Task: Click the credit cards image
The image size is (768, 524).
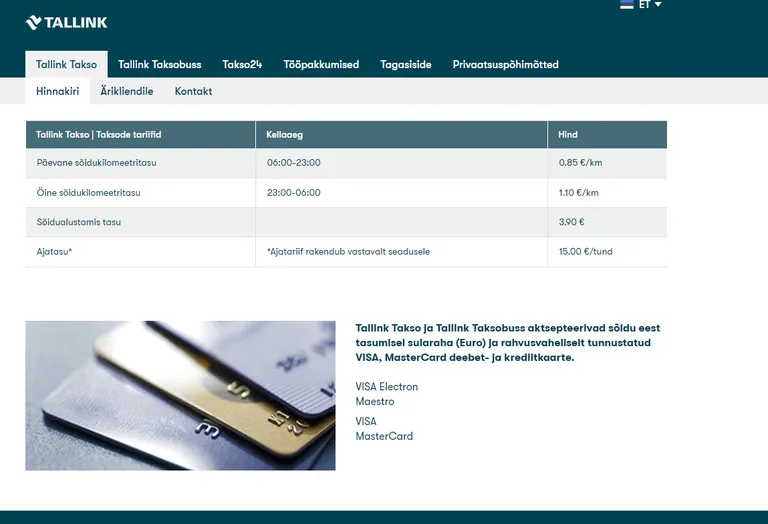Action: [180, 396]
